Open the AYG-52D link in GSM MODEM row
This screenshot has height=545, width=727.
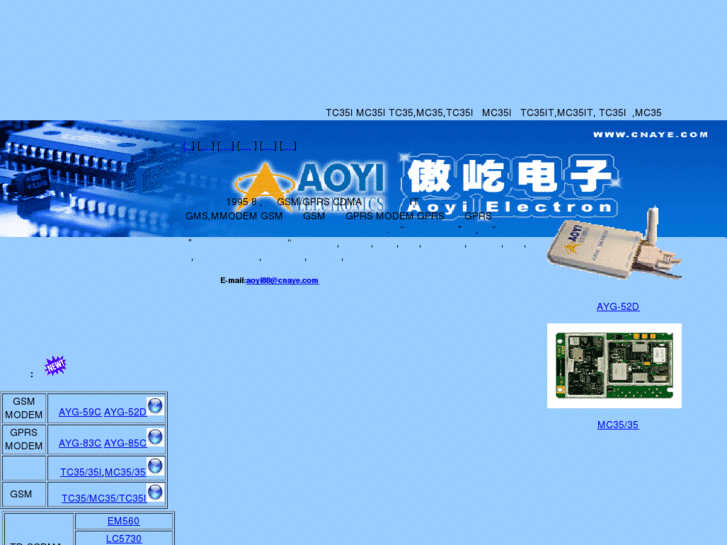[125, 412]
